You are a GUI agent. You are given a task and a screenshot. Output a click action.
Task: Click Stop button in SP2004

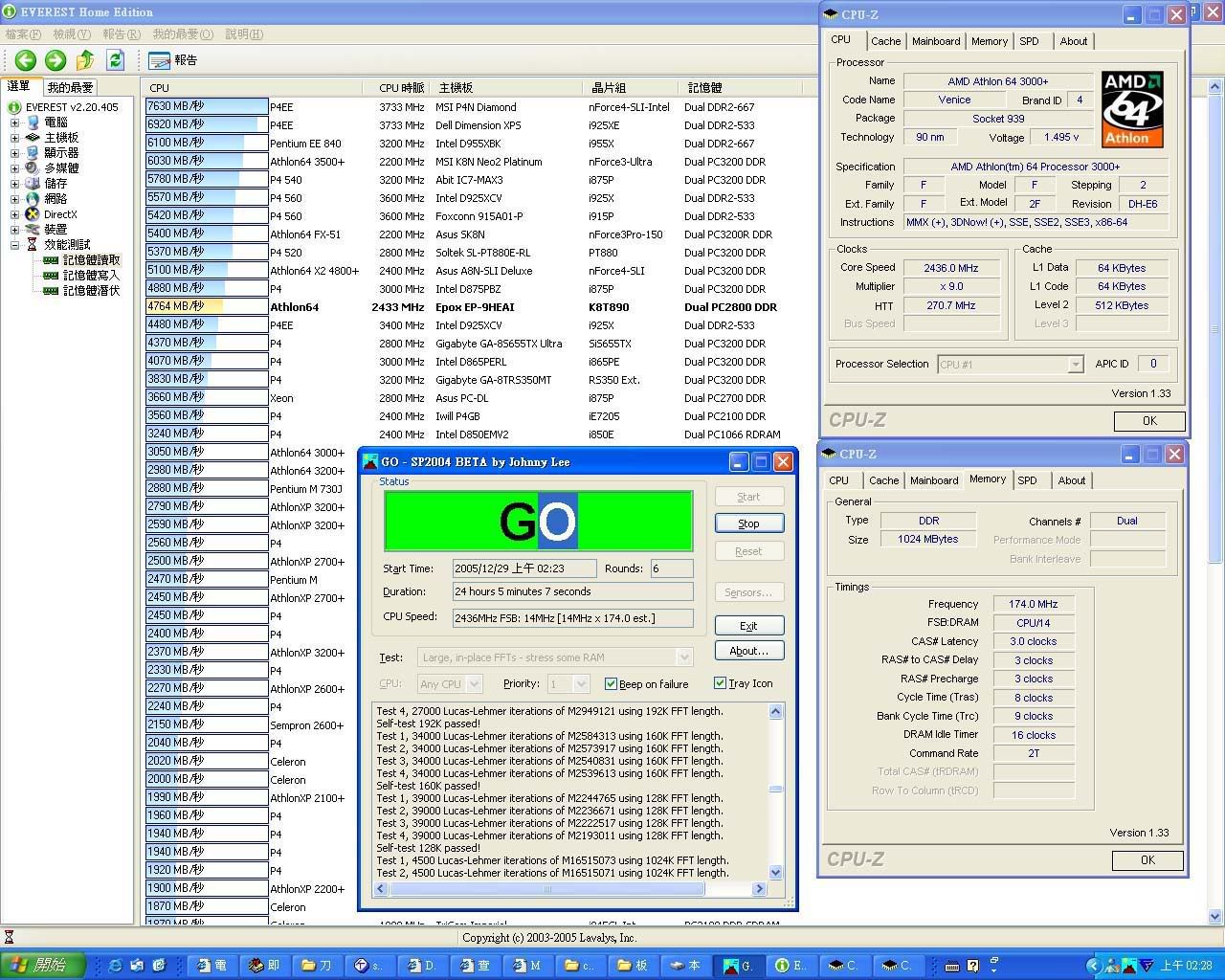click(x=748, y=523)
